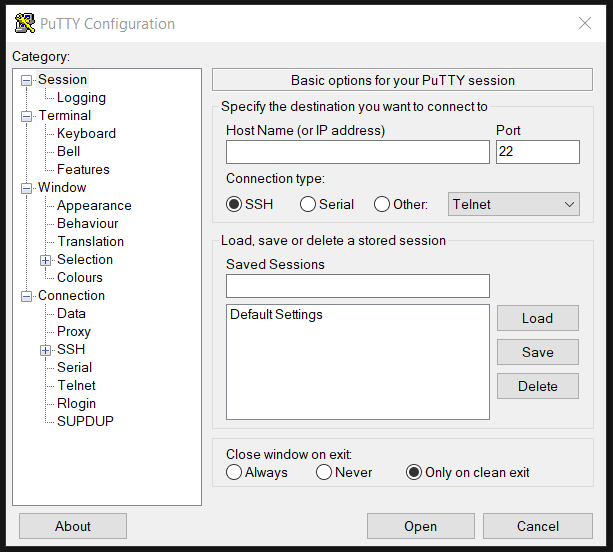Click the Save session button
This screenshot has height=552, width=613.
click(x=538, y=352)
